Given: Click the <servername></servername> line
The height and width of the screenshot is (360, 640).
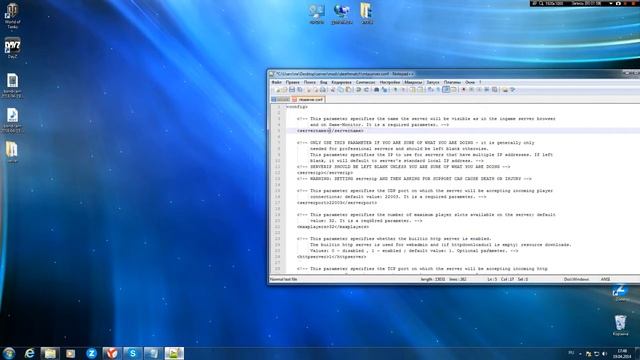Looking at the screenshot, I should (x=330, y=131).
